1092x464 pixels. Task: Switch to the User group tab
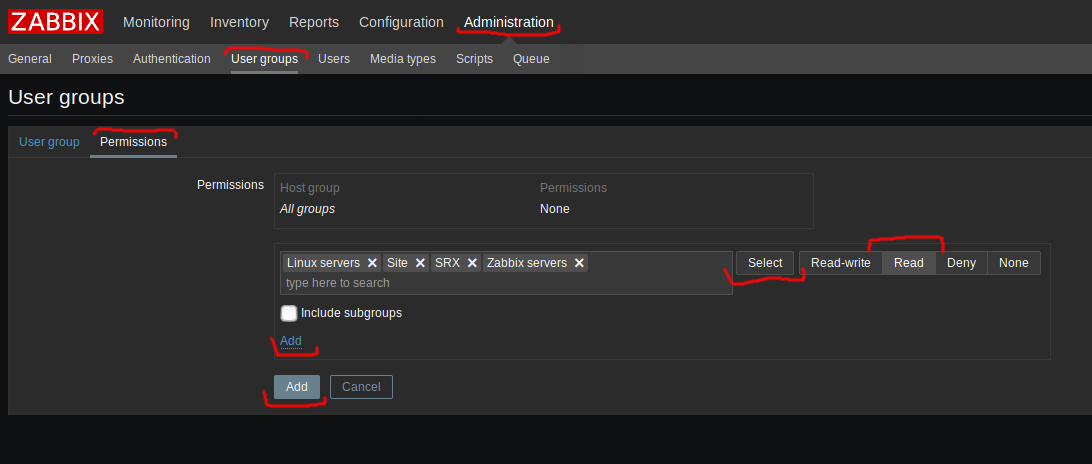point(49,142)
